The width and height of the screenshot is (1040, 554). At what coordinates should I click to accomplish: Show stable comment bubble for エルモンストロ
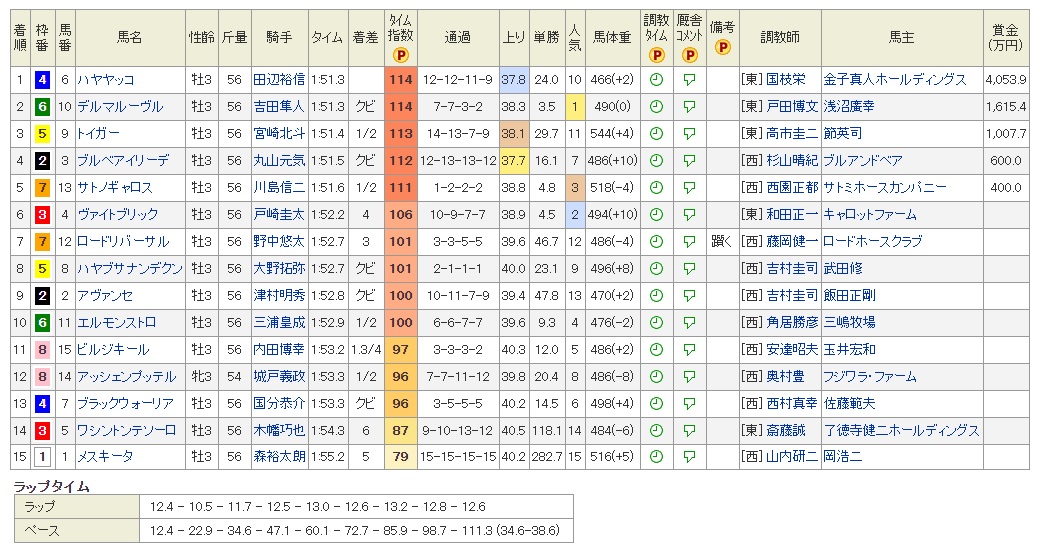[689, 322]
